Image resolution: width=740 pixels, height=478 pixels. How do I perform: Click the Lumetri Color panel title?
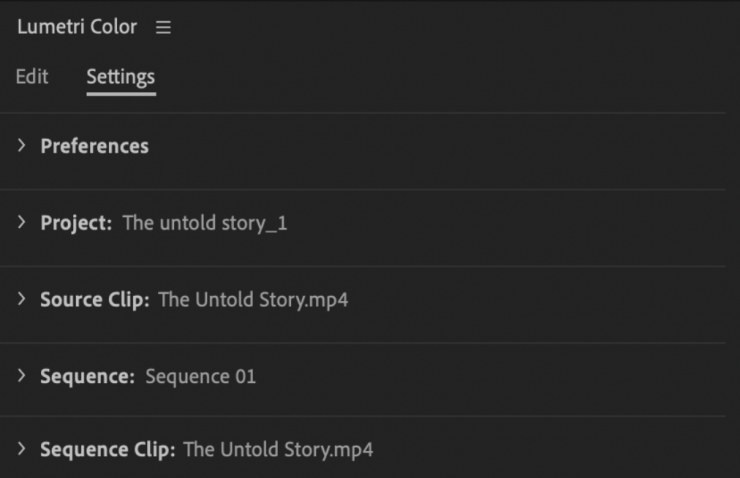(76, 27)
